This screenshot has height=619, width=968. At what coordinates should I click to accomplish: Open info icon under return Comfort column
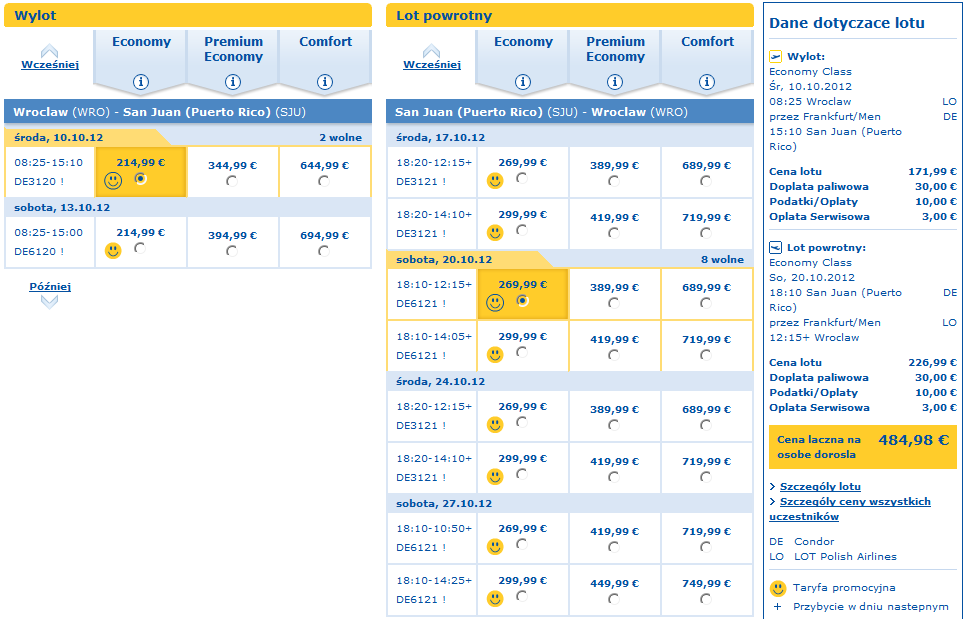pos(707,82)
